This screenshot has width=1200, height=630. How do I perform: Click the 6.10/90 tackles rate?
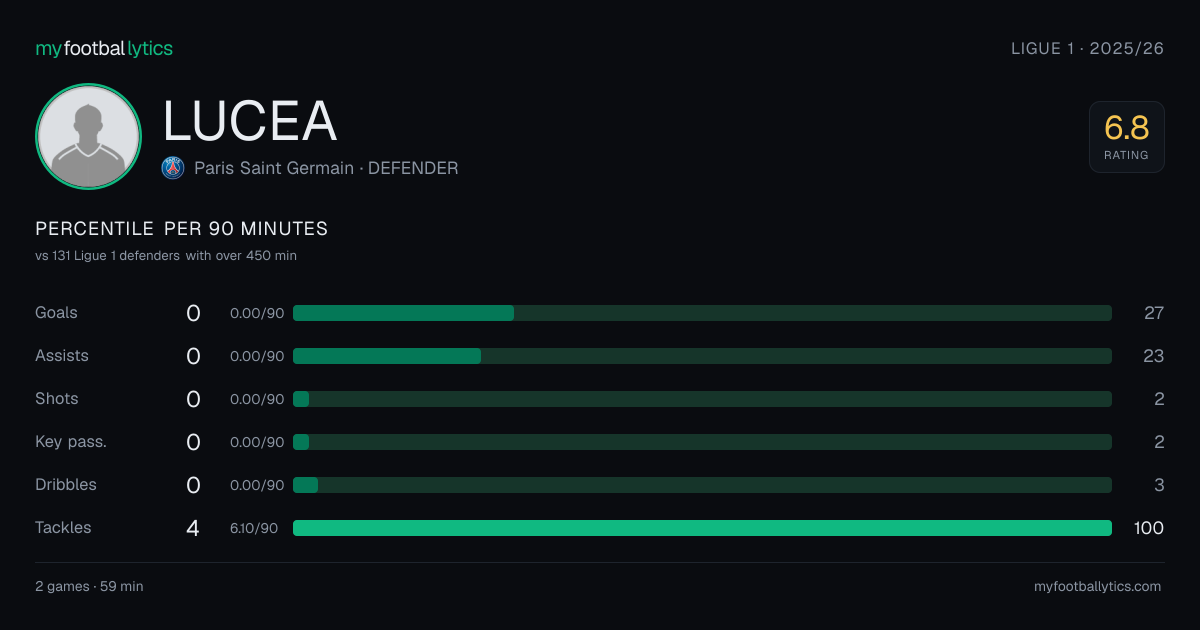coord(254,528)
